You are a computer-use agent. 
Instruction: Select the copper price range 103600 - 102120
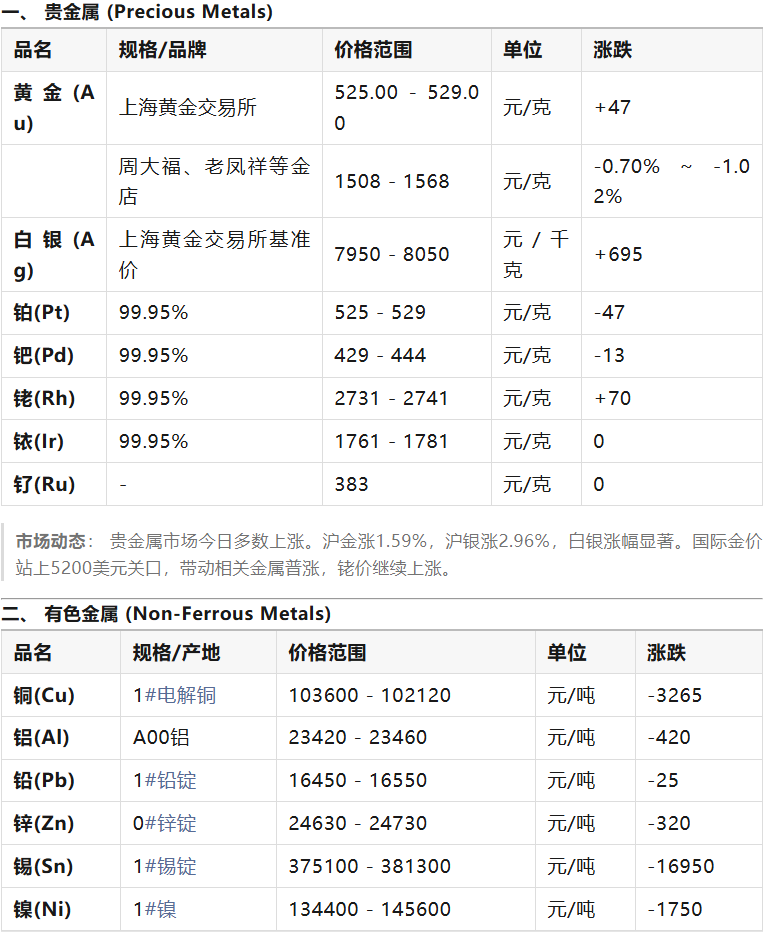(369, 695)
